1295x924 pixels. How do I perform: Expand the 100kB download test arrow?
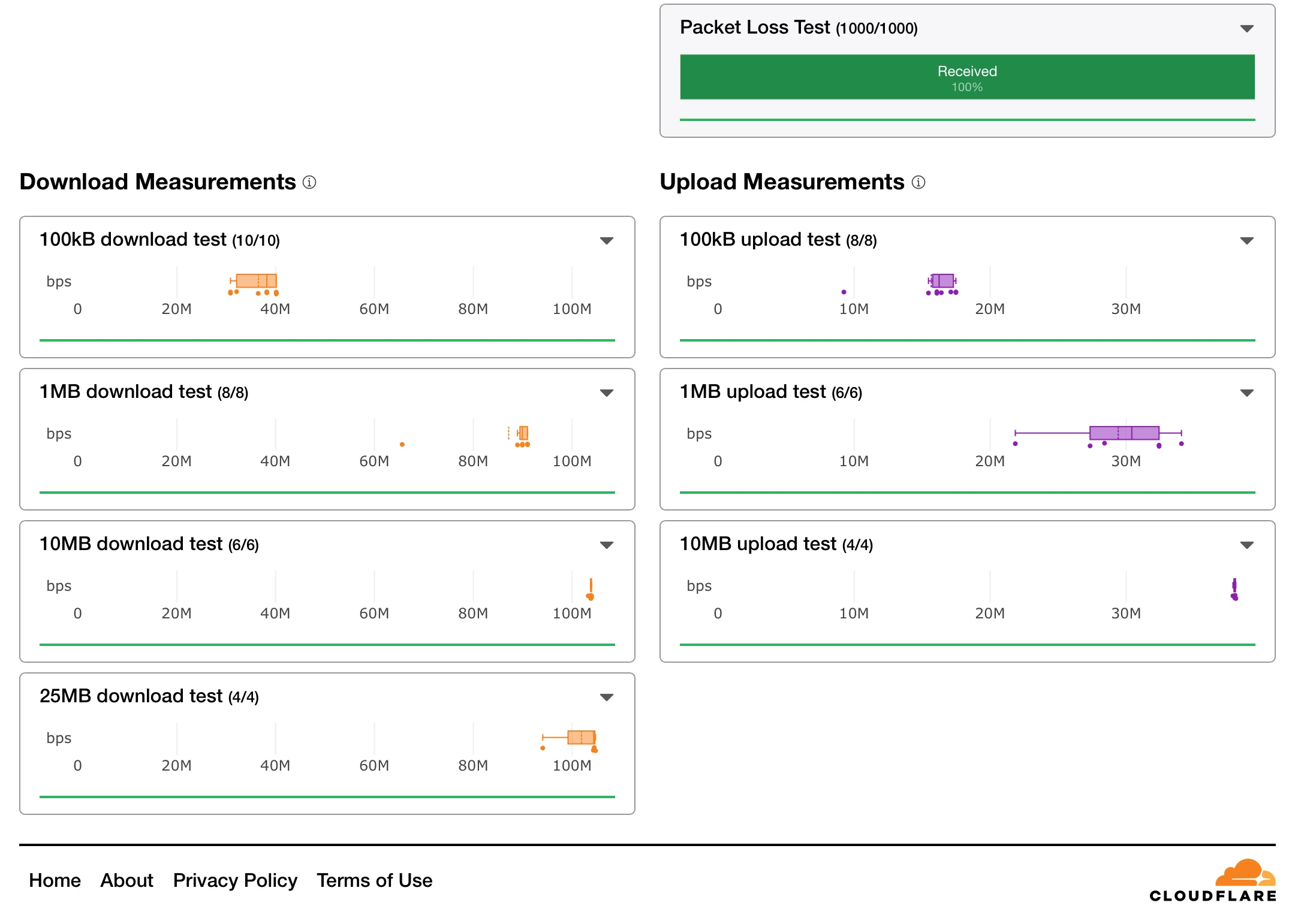click(x=606, y=241)
